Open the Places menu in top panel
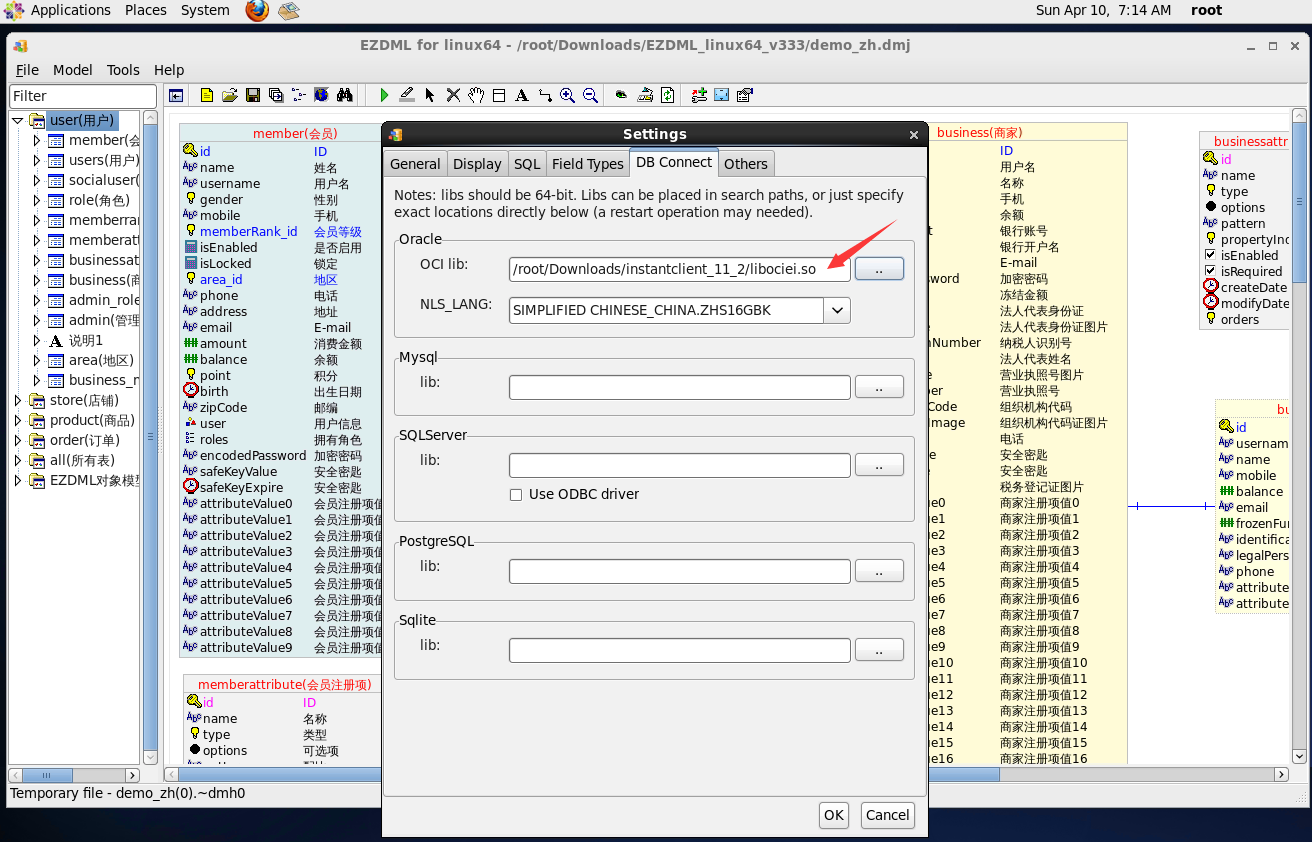 pos(146,10)
